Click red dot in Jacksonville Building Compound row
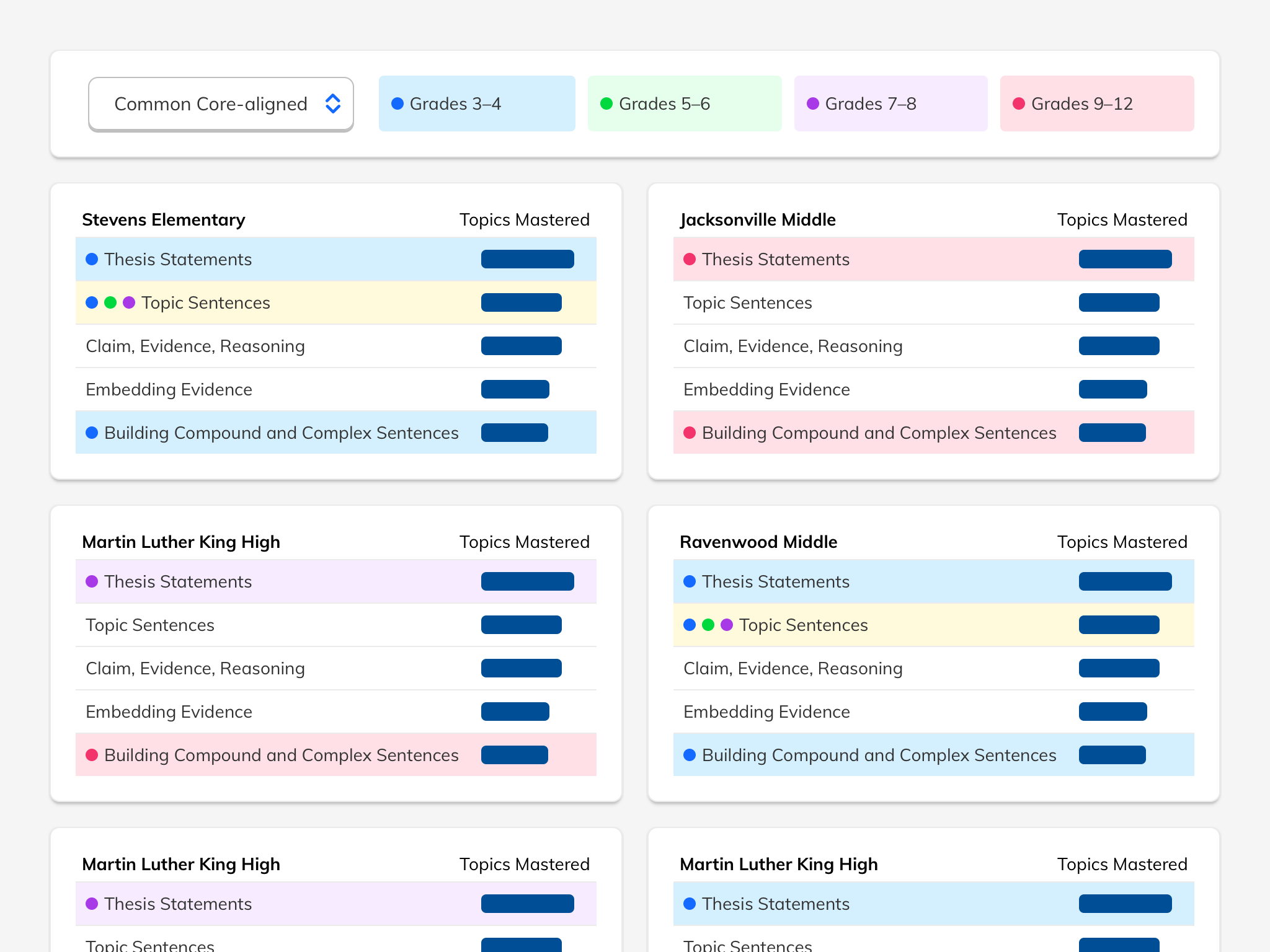1270x952 pixels. coord(690,433)
